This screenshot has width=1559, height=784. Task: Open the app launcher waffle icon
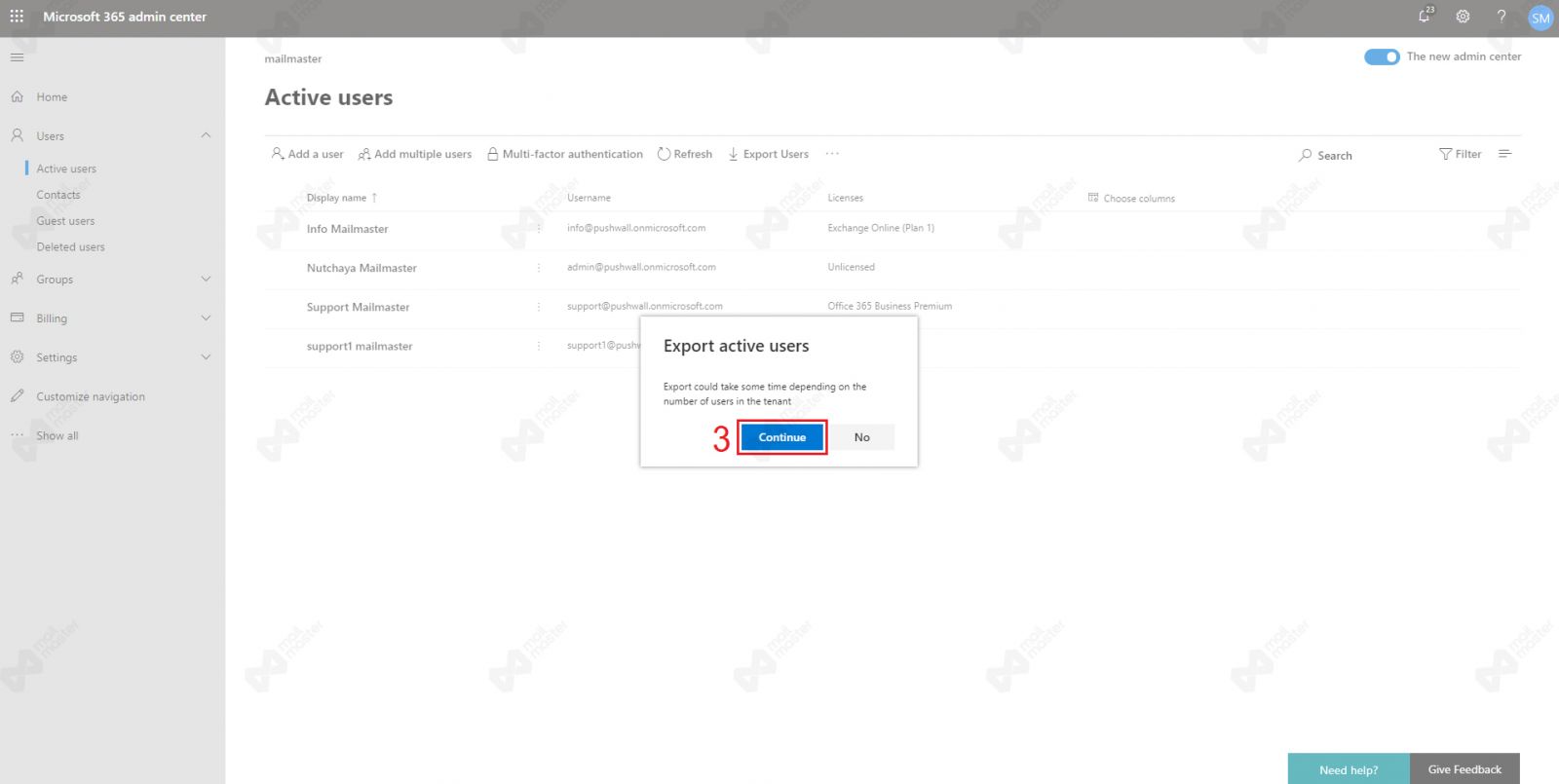coord(17,17)
